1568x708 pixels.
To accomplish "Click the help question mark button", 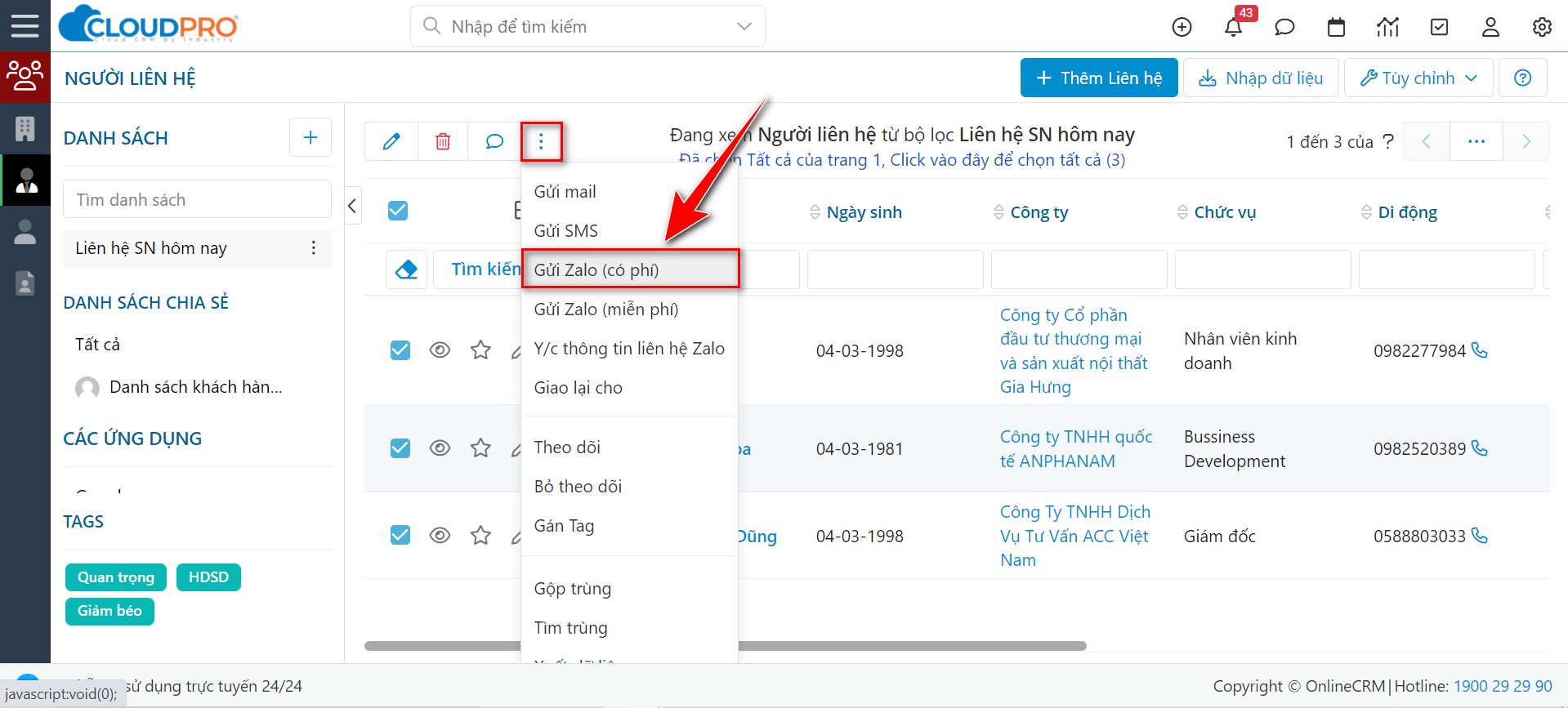I will click(1523, 78).
